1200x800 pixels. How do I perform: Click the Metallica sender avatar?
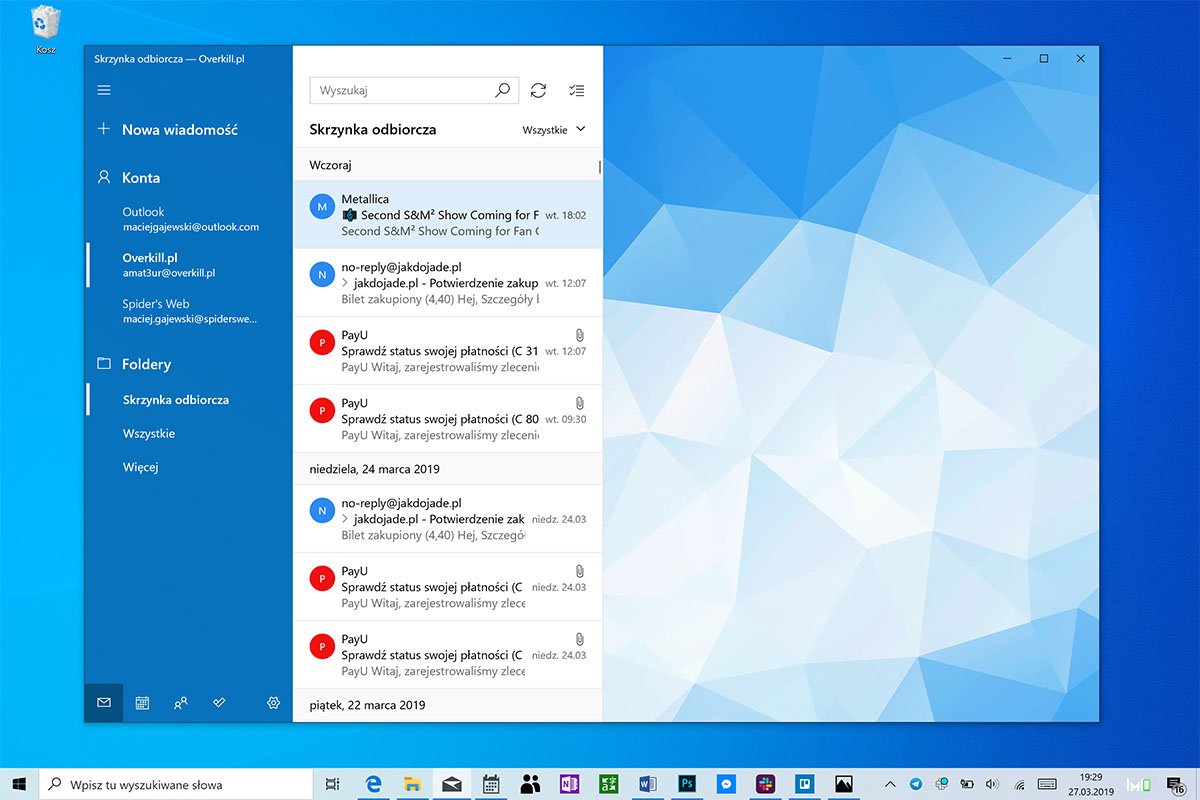point(321,207)
